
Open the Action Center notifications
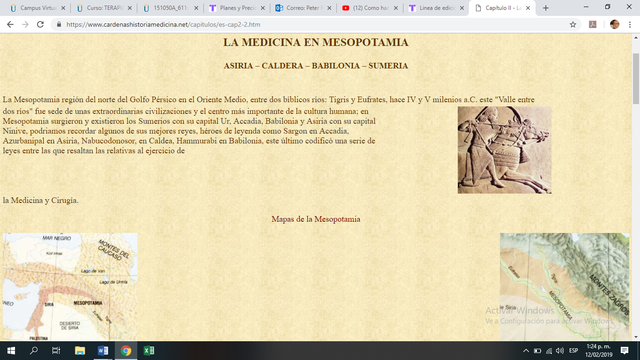(624, 351)
